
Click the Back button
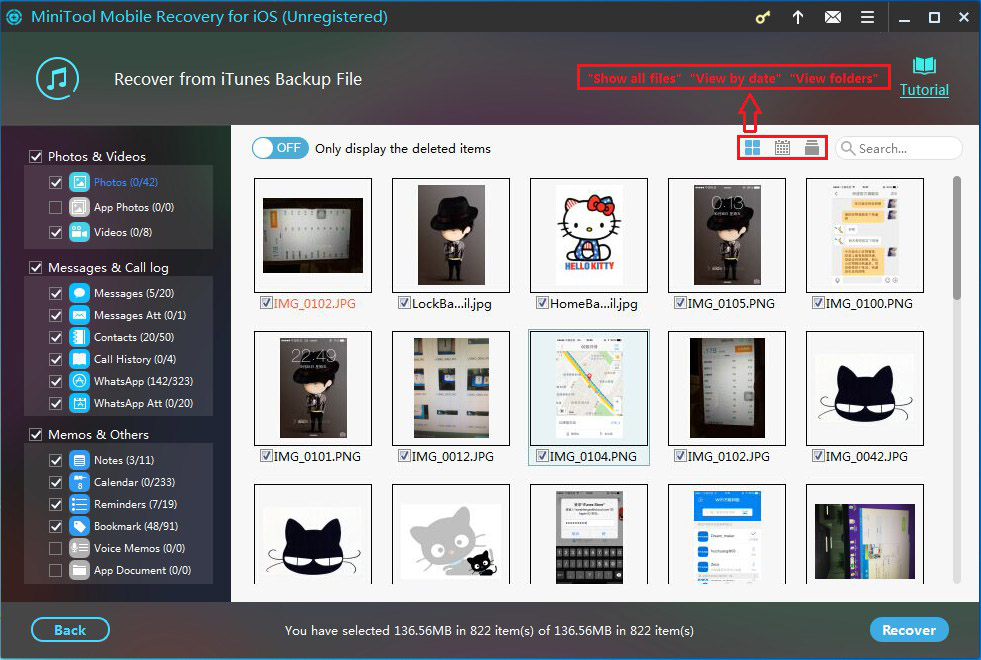point(70,630)
